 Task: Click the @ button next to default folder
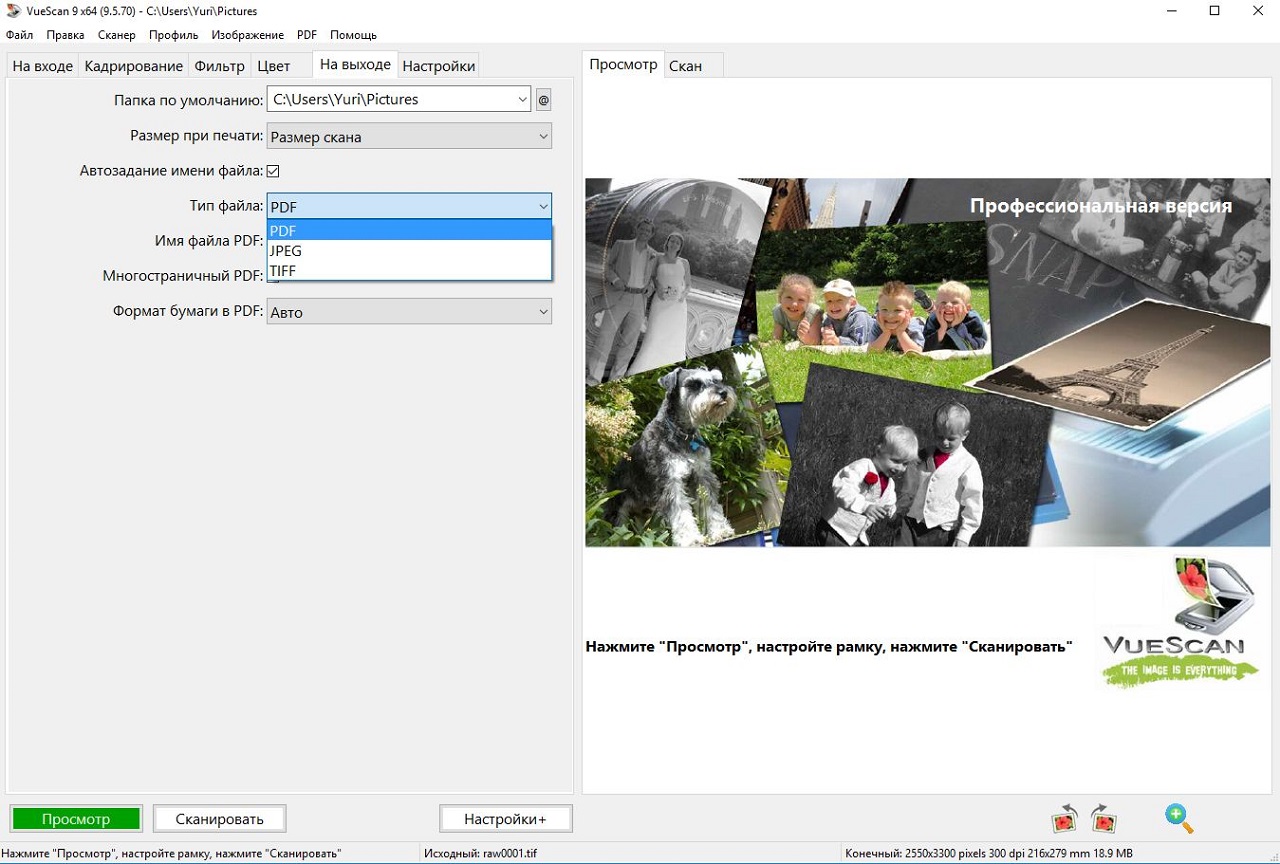click(x=543, y=99)
